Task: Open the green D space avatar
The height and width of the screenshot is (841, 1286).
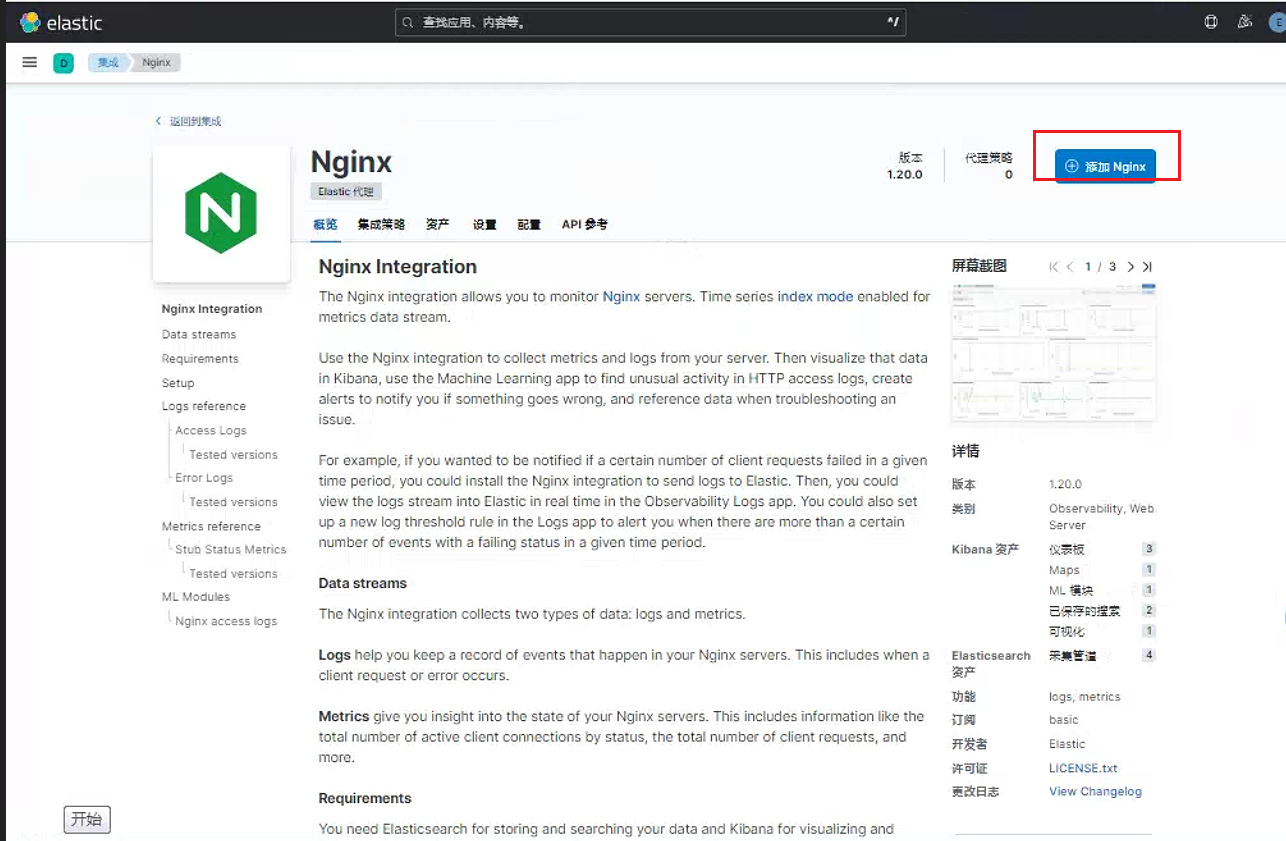Action: coord(63,63)
